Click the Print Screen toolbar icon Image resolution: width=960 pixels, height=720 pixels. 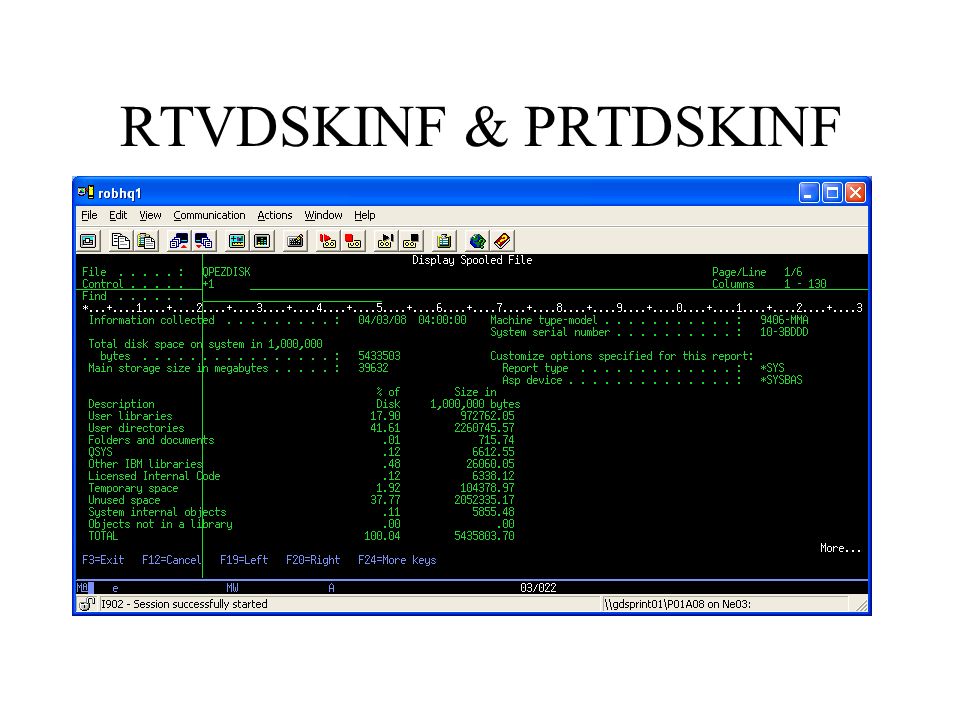(x=88, y=241)
